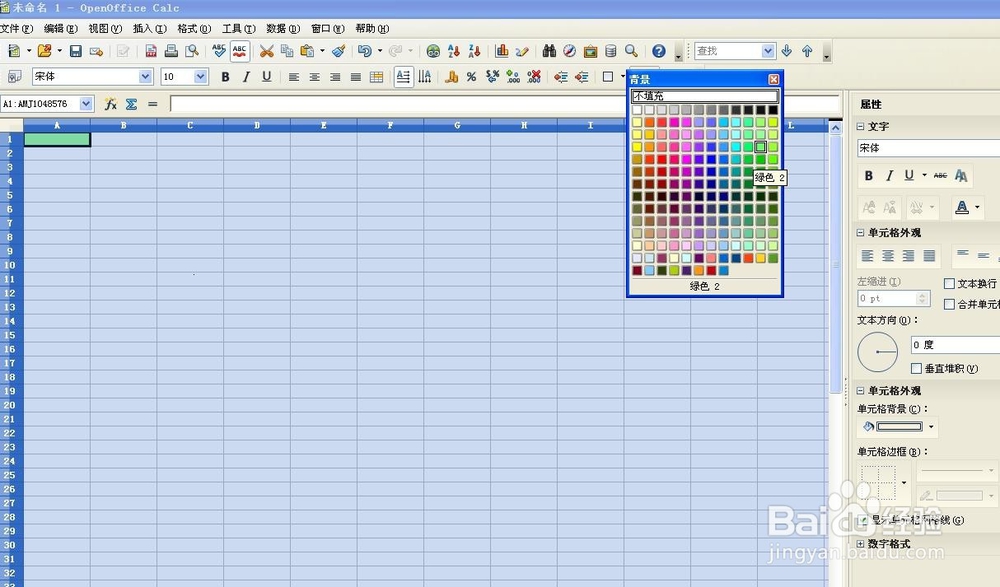Collapse the 文字 sidebar section
This screenshot has width=1000, height=587.
point(860,126)
